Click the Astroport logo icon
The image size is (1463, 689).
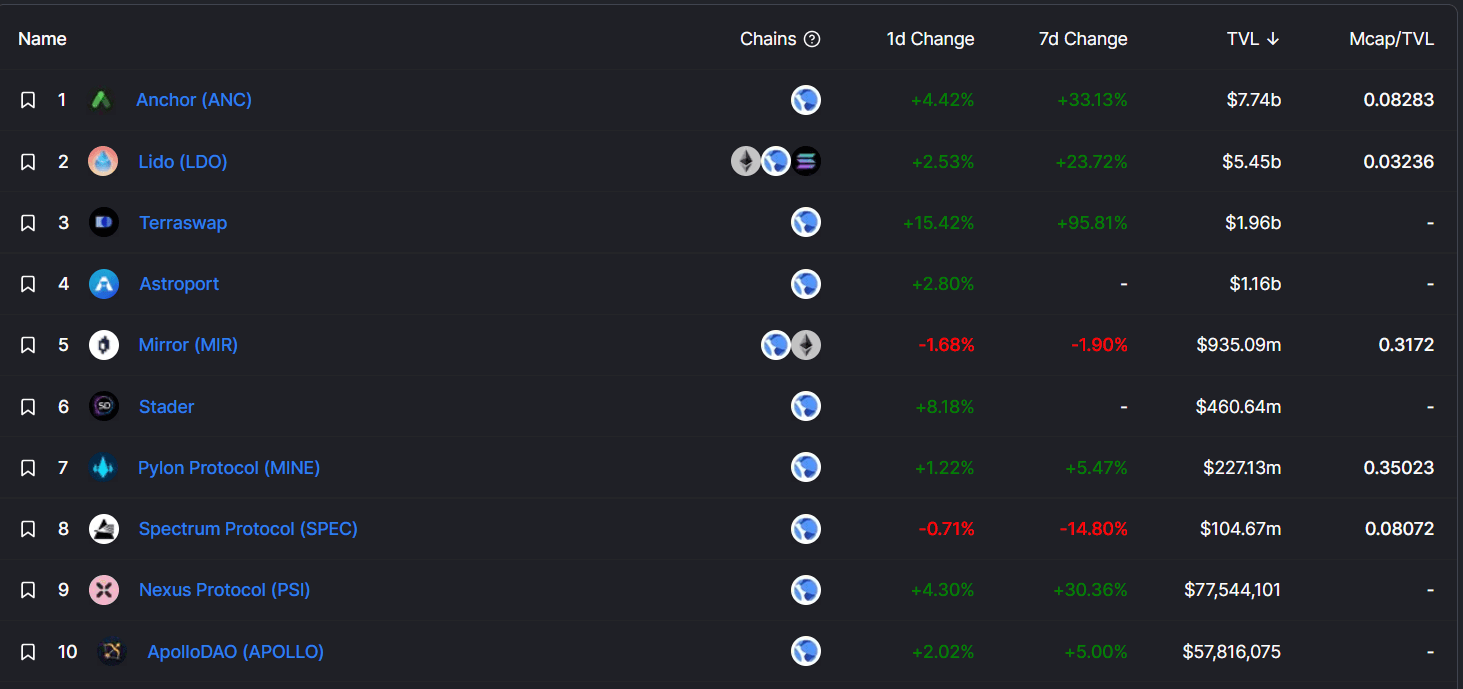[x=104, y=284]
